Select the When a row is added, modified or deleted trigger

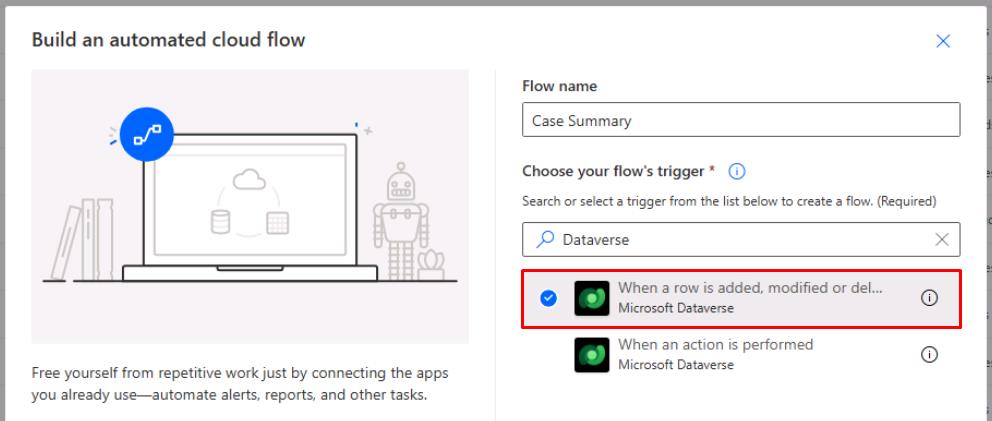741,299
